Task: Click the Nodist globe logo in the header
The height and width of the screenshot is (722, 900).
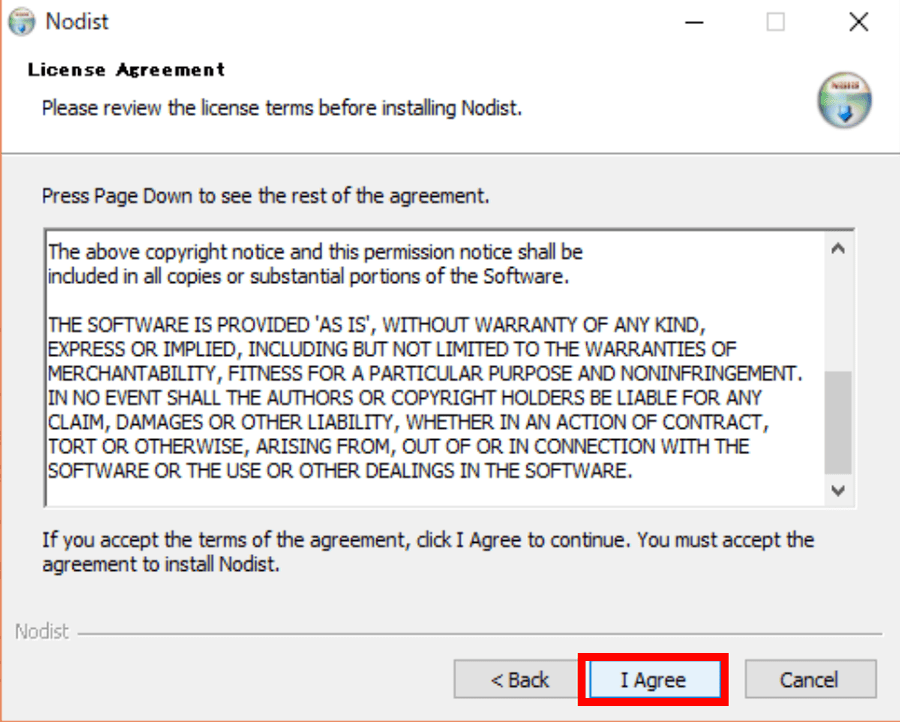Action: (844, 99)
